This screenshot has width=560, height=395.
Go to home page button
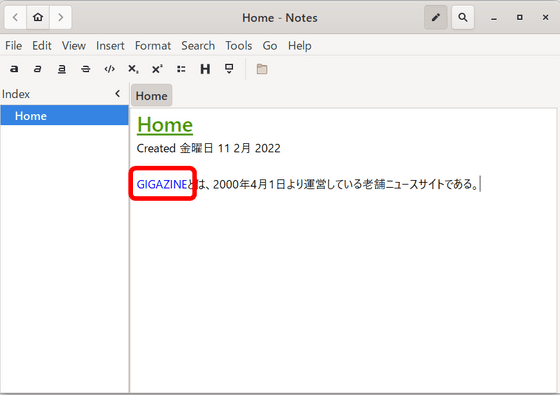coord(38,17)
